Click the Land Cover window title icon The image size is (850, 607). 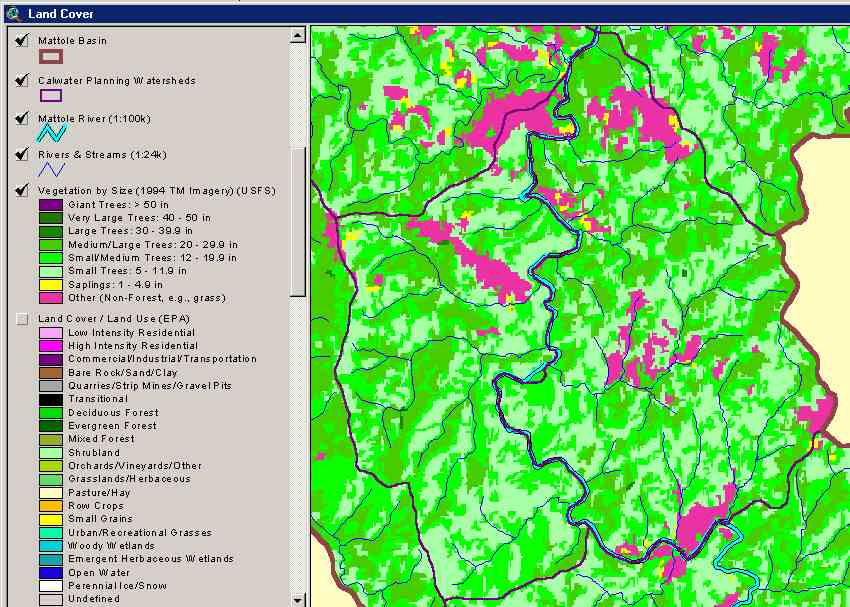(x=12, y=13)
